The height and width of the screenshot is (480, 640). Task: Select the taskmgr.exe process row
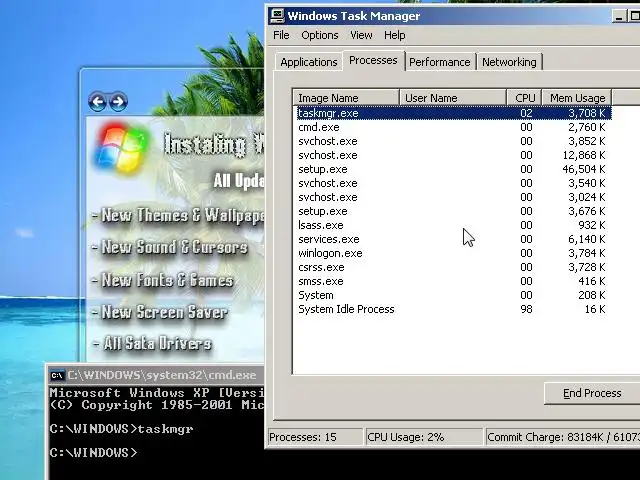454,113
